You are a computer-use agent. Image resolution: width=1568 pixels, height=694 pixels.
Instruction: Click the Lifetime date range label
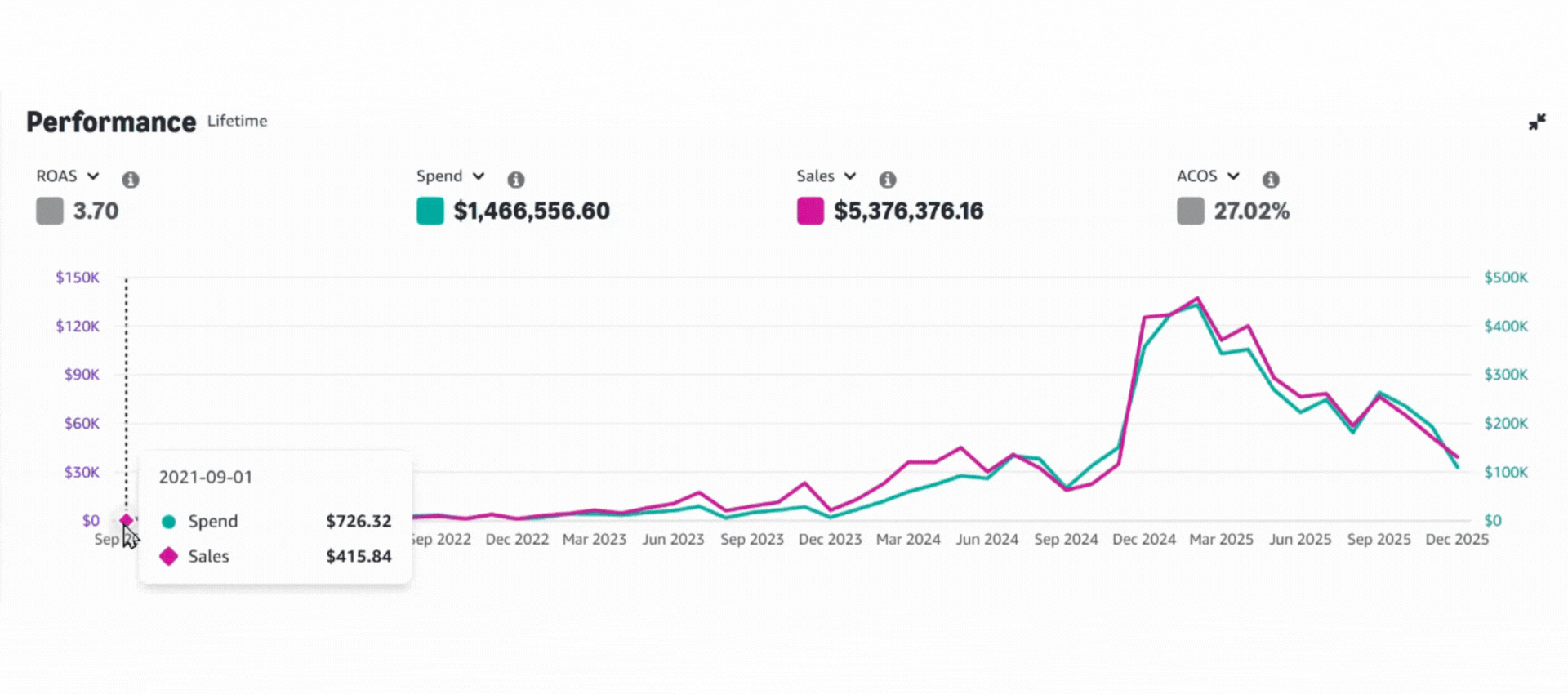(237, 121)
